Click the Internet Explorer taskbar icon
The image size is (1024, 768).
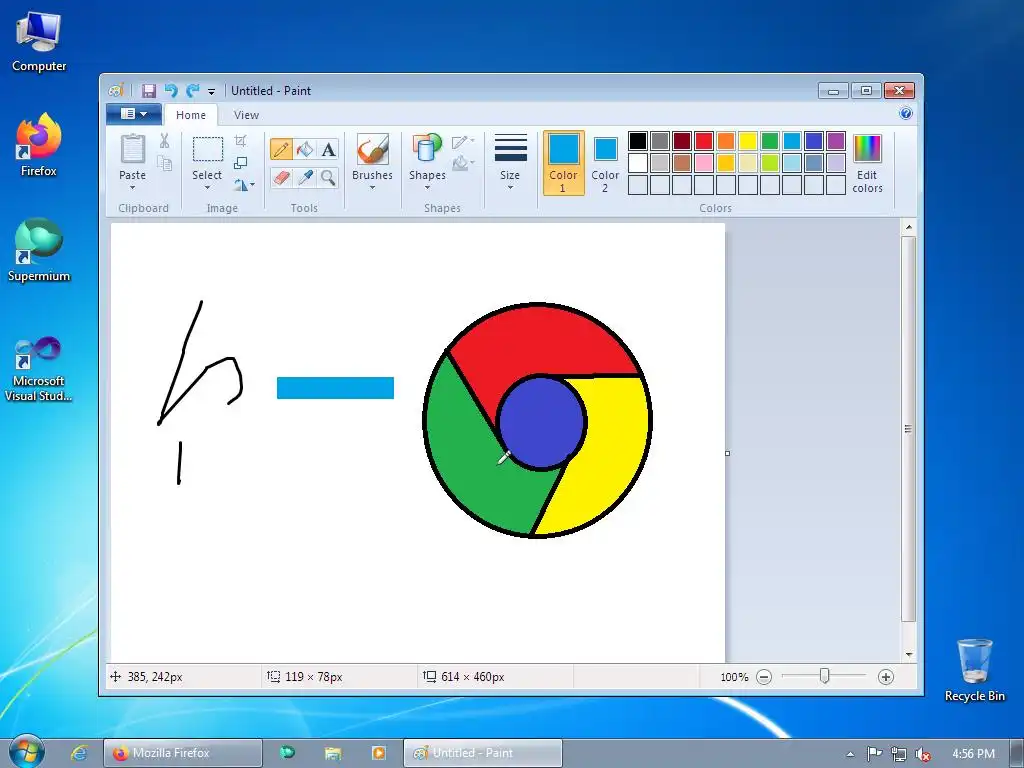(79, 753)
